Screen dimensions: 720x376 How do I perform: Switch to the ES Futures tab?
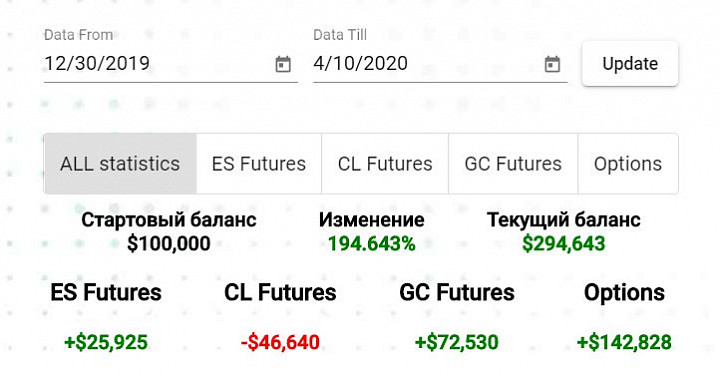click(259, 164)
